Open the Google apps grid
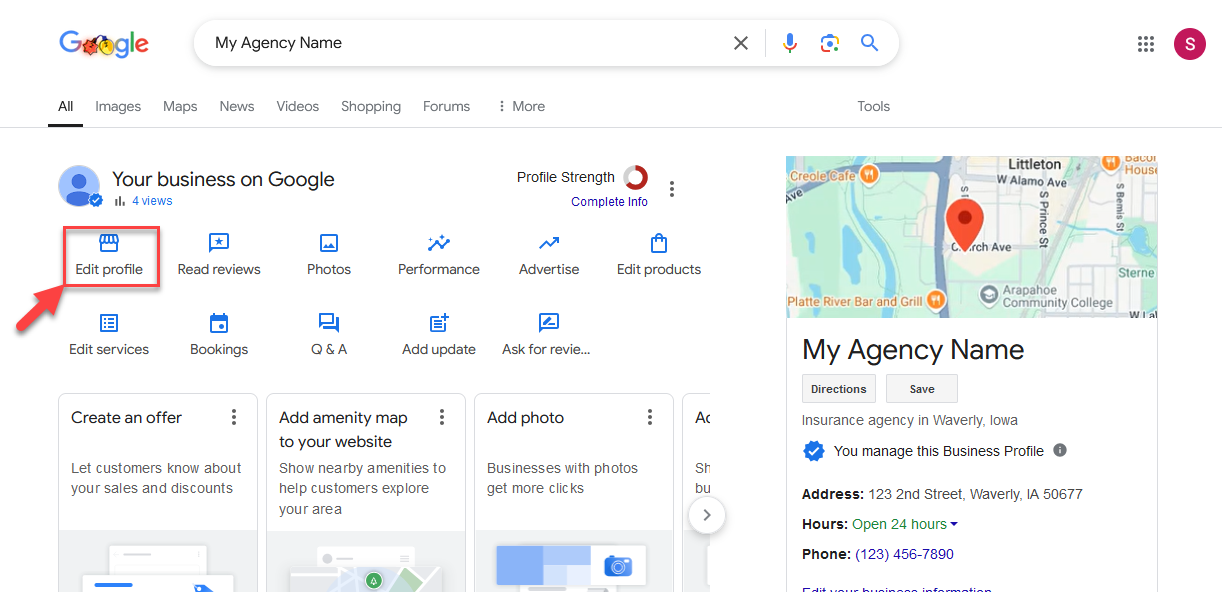This screenshot has height=592, width=1222. pos(1146,43)
